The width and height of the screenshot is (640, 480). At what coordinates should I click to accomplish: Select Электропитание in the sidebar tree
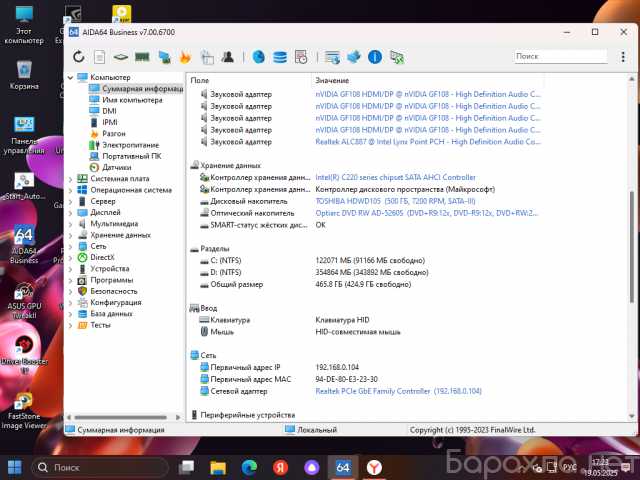point(130,145)
